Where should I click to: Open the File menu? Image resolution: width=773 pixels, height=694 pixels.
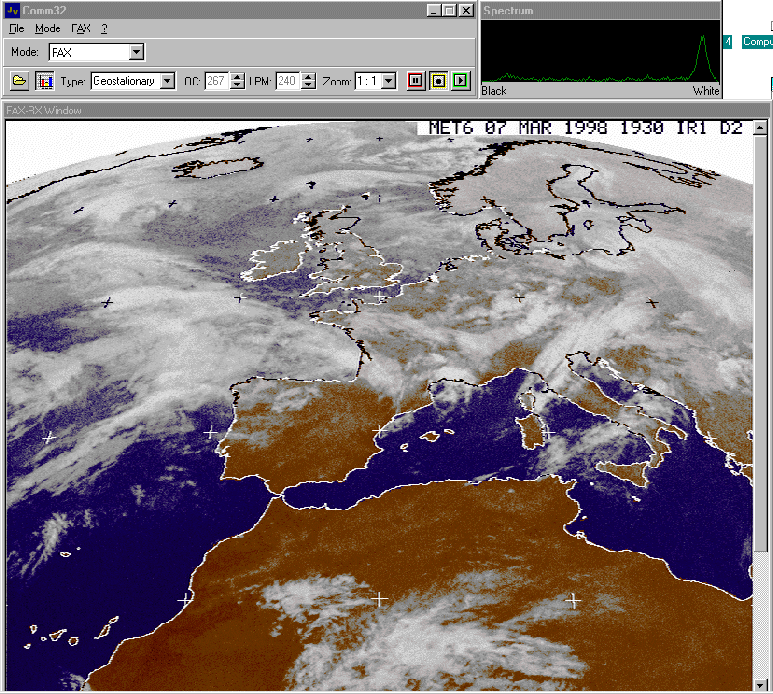(16, 29)
